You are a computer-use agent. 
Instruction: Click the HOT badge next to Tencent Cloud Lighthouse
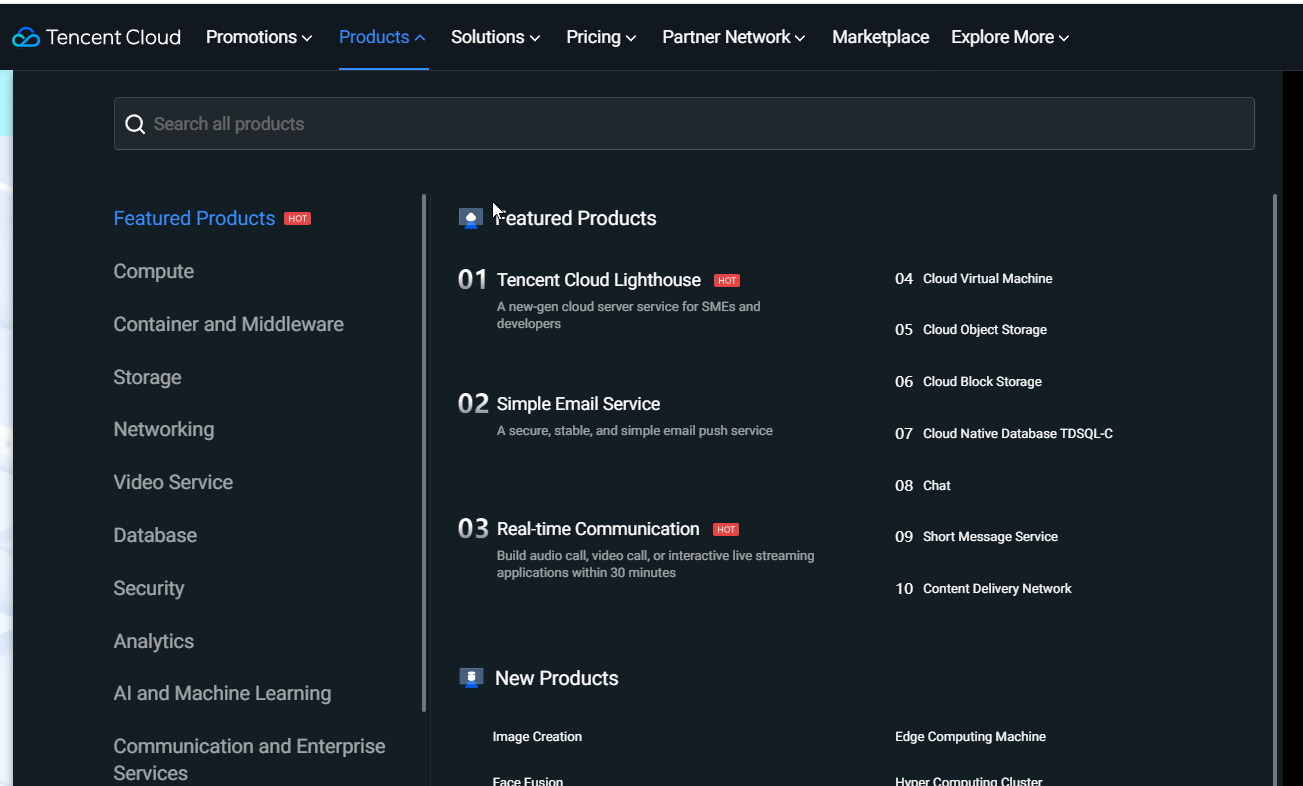pyautogui.click(x=726, y=280)
